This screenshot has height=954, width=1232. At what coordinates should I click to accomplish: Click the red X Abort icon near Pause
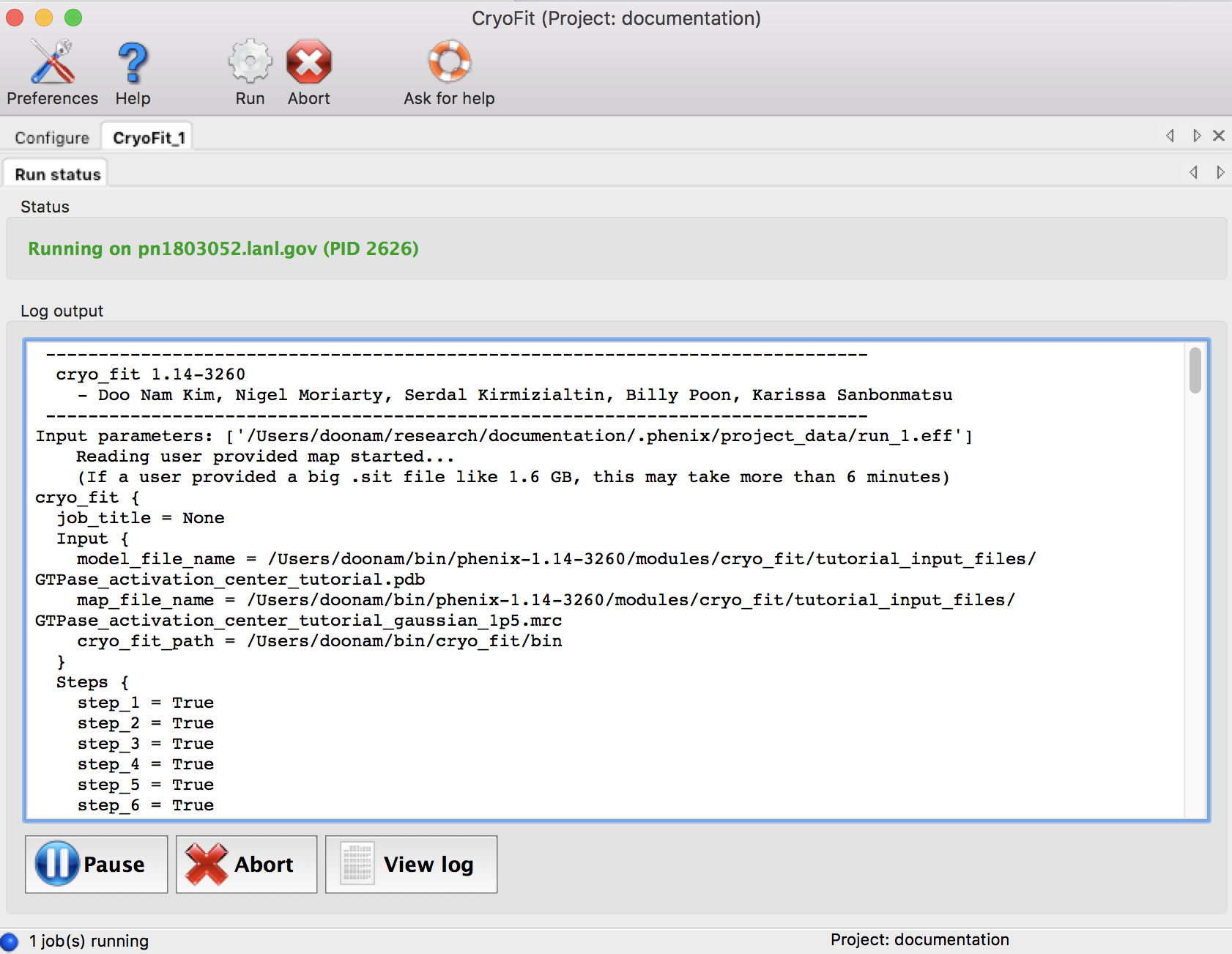click(206, 864)
